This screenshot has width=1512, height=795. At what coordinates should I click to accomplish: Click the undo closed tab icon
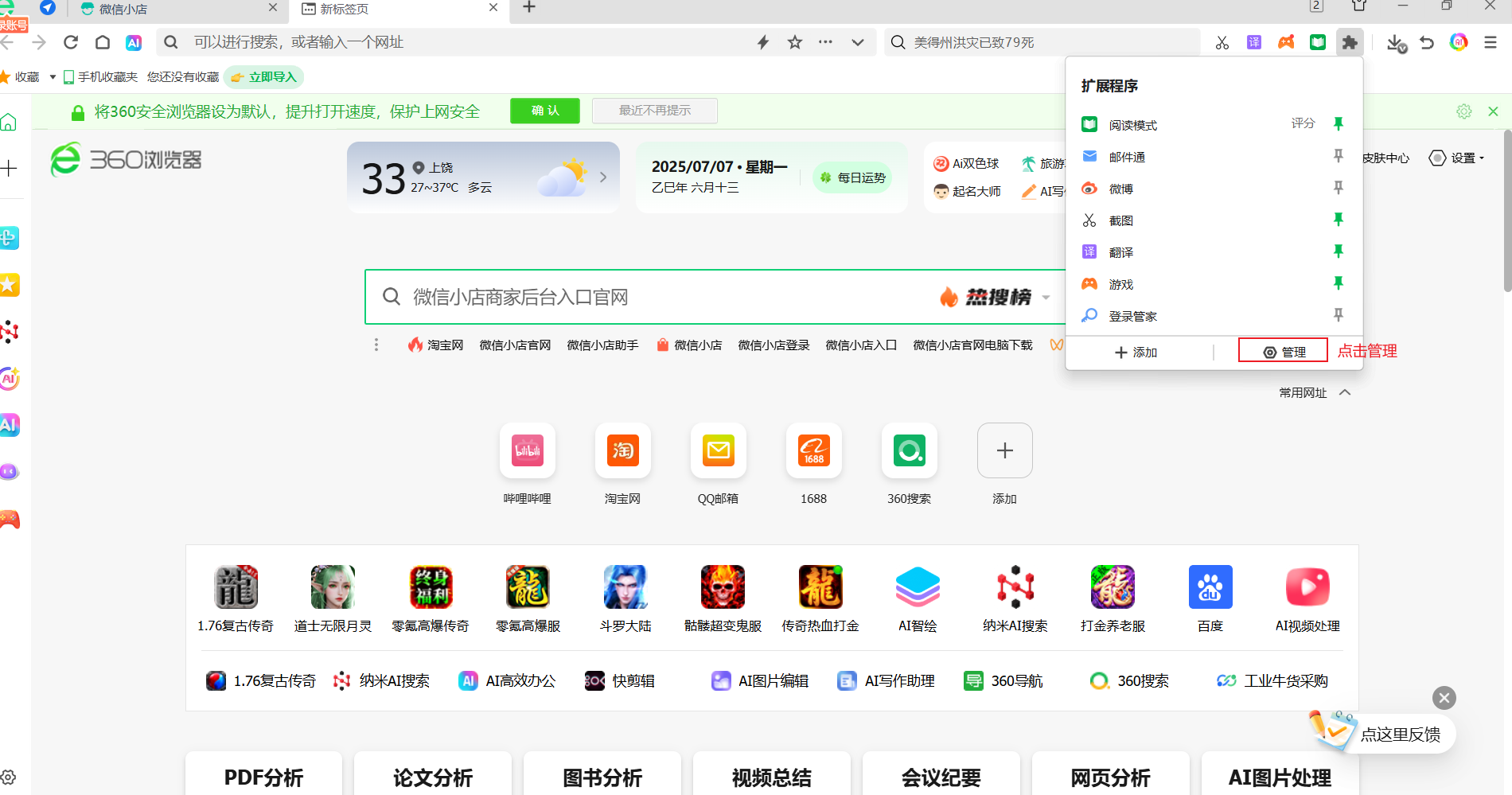pos(1427,42)
